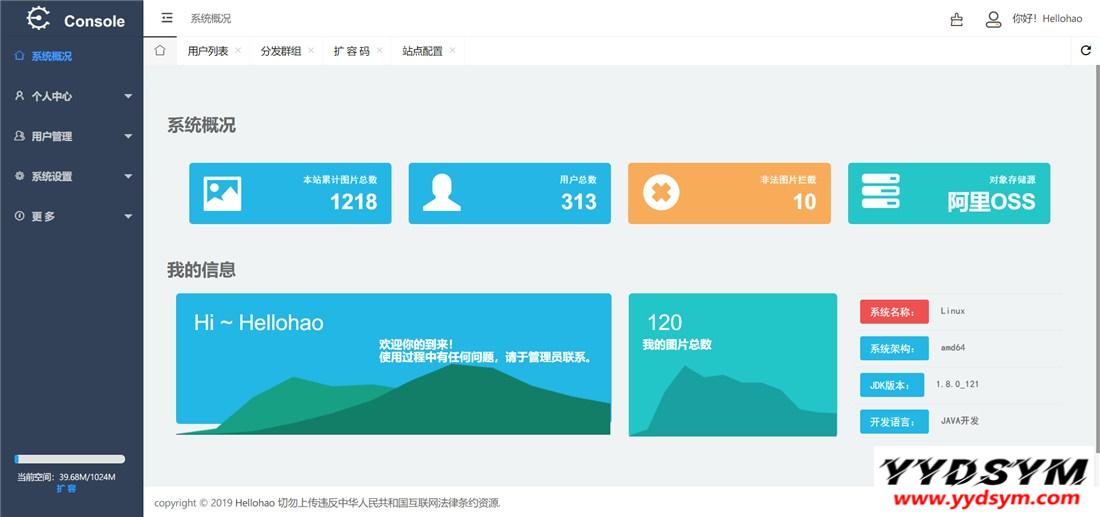Viewport: 1100px width, 517px height.
Task: Click the 扩容 link under storage usage
Action: pyautogui.click(x=66, y=489)
